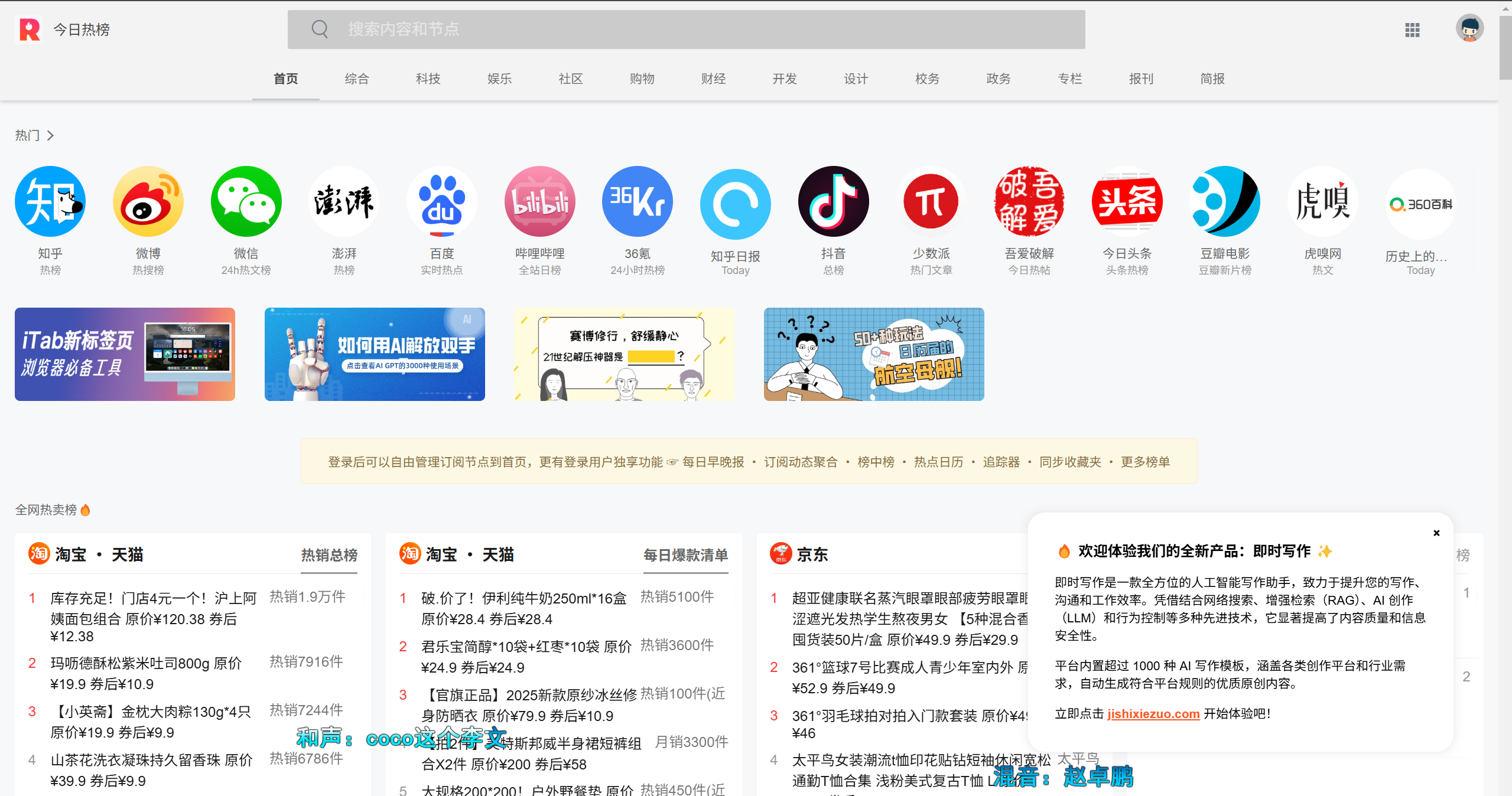Open the Zhihu 知乎 hot list icon
1512x796 pixels.
tap(50, 202)
